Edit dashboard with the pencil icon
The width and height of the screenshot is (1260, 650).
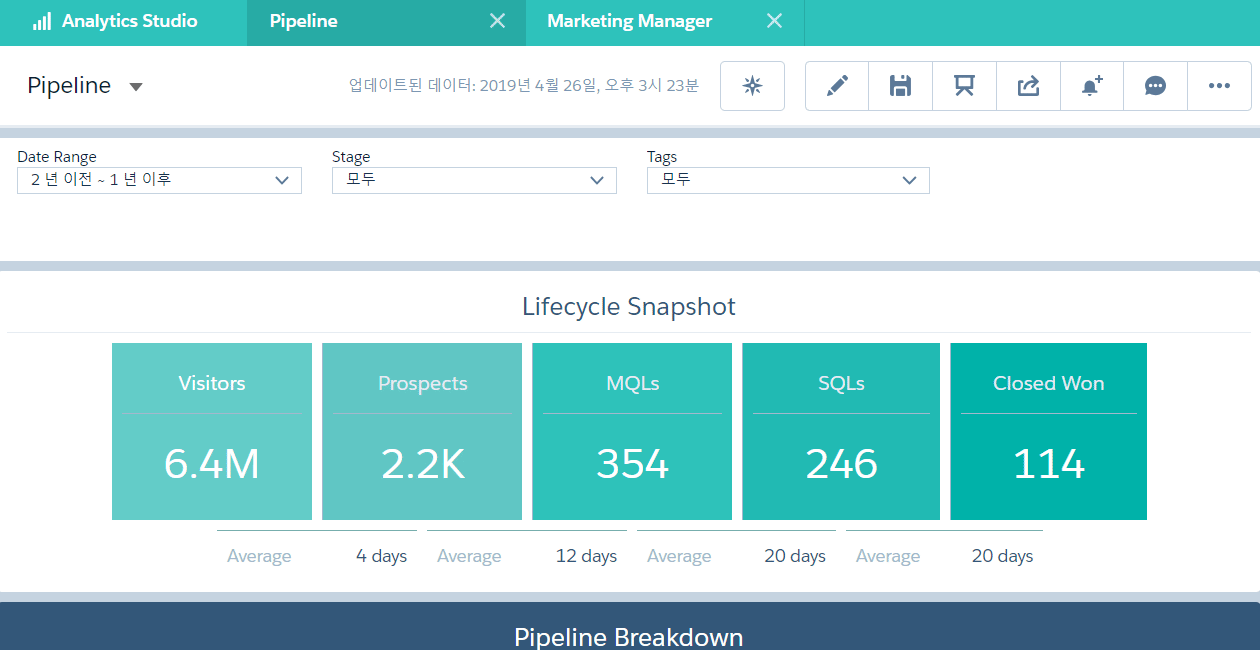tap(837, 86)
